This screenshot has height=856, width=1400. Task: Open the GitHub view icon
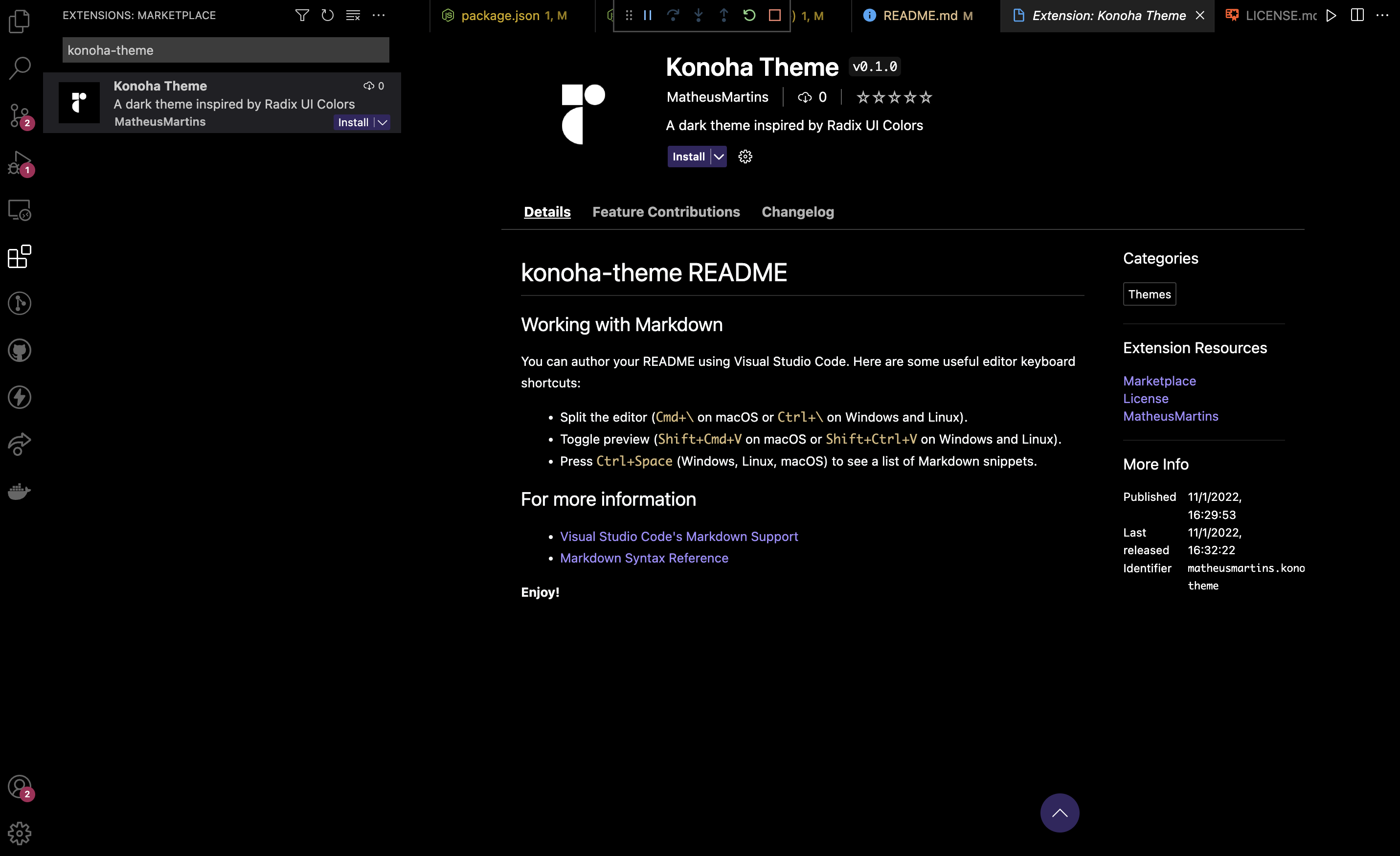click(19, 350)
